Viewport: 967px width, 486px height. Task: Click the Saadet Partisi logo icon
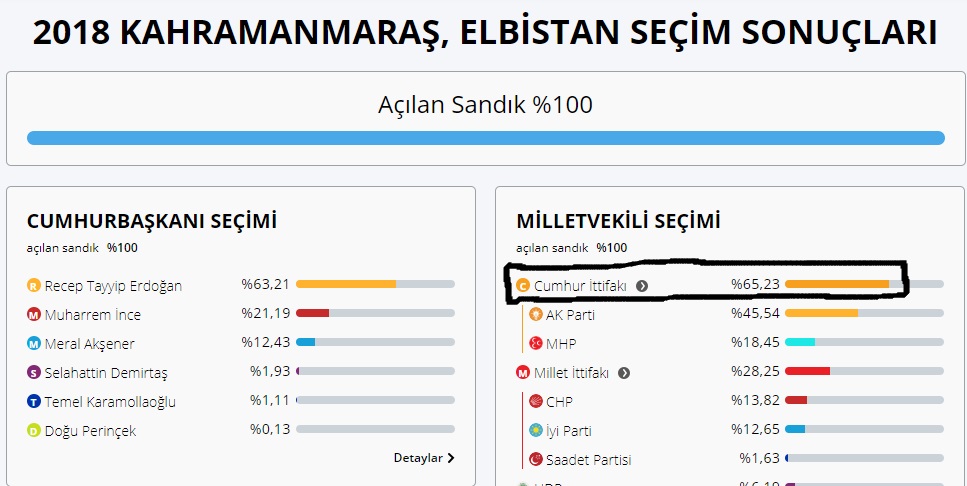(x=536, y=459)
